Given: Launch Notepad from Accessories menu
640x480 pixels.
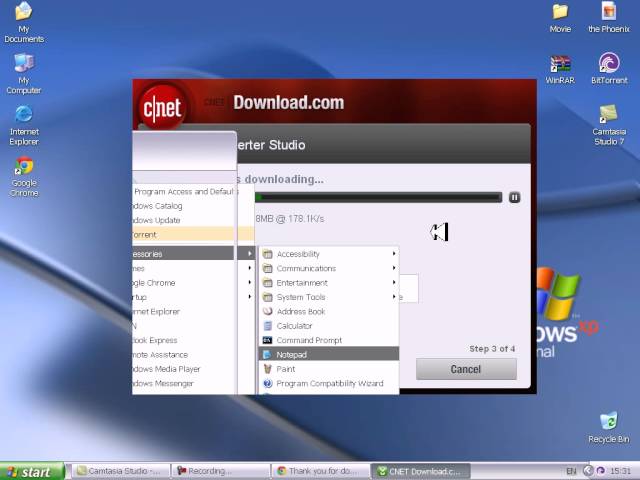Looking at the screenshot, I should (x=329, y=354).
